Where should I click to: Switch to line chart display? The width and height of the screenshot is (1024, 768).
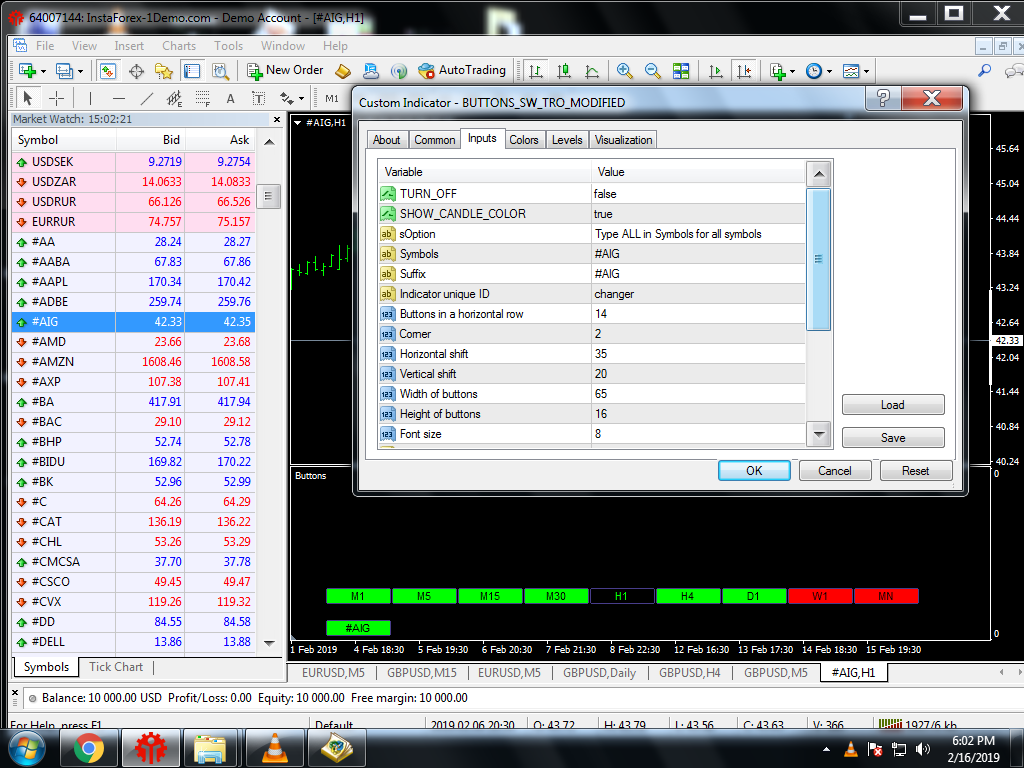tap(592, 71)
